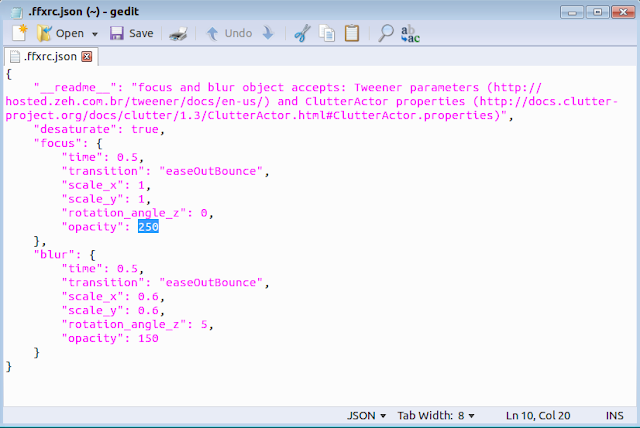Click the "desaturate" key
The width and height of the screenshot is (640, 428).
click(75, 129)
